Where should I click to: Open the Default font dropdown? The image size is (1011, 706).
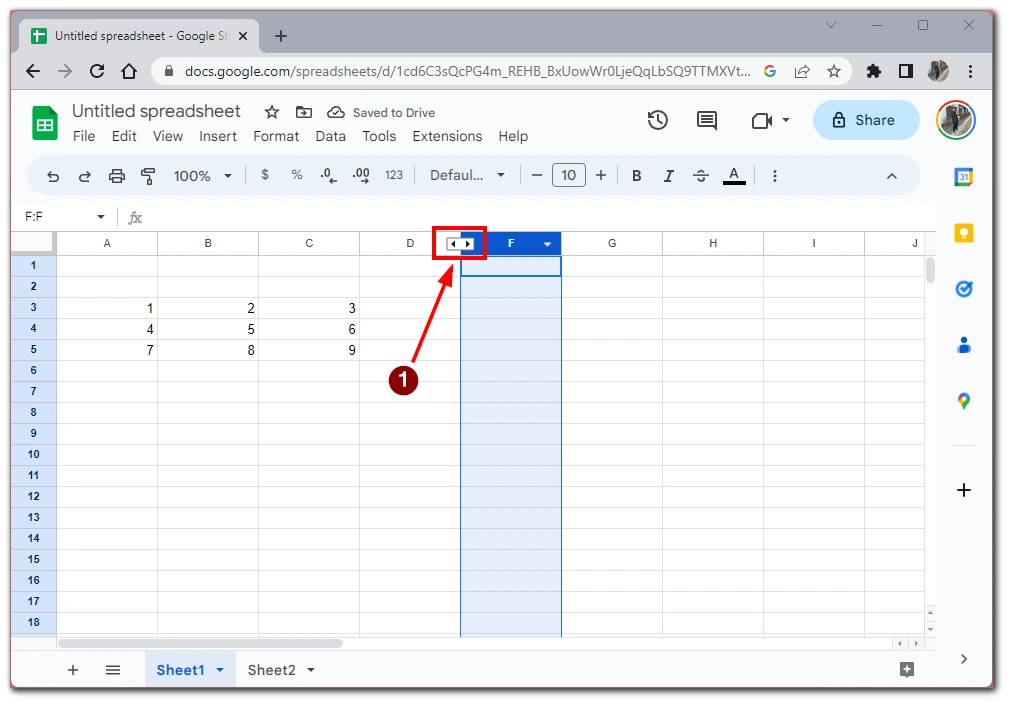[467, 175]
